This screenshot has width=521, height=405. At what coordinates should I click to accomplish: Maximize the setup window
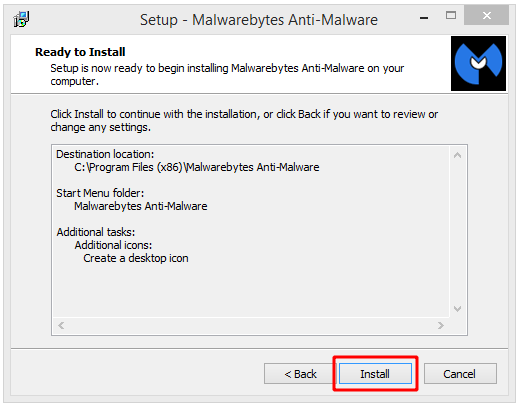pyautogui.click(x=451, y=15)
